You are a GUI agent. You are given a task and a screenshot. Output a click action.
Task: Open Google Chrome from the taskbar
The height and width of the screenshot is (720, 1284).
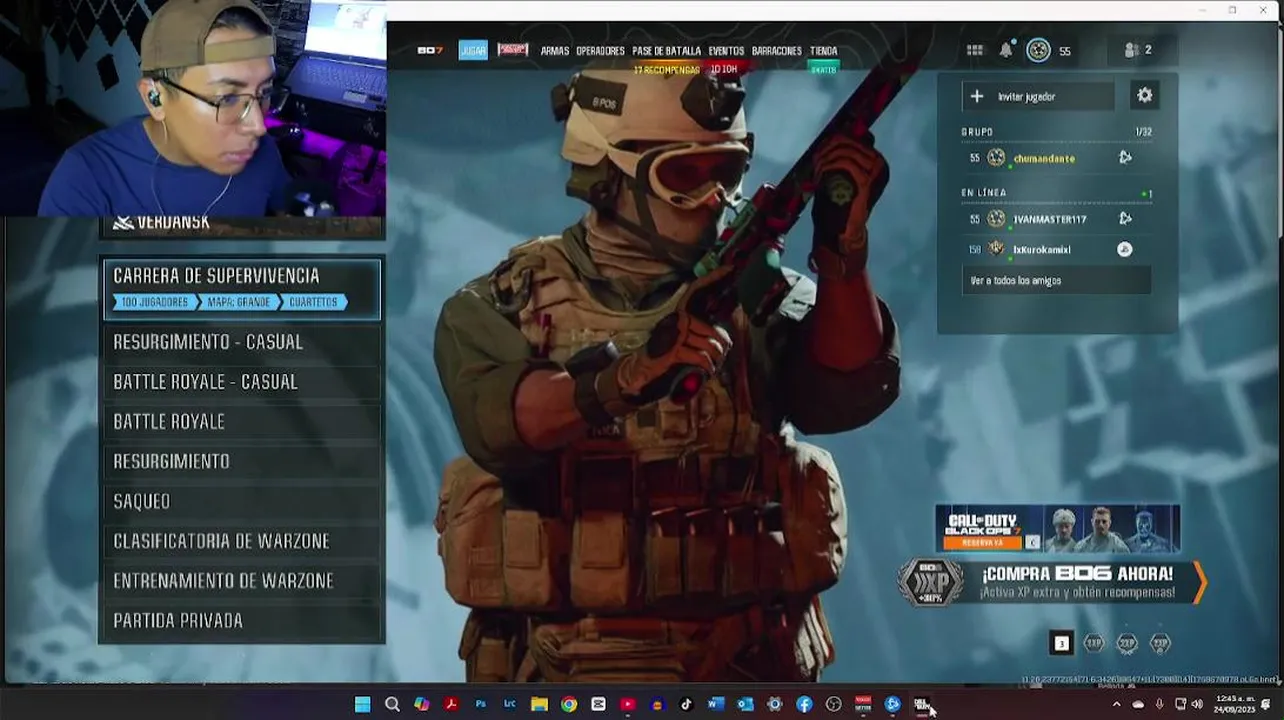[x=569, y=704]
